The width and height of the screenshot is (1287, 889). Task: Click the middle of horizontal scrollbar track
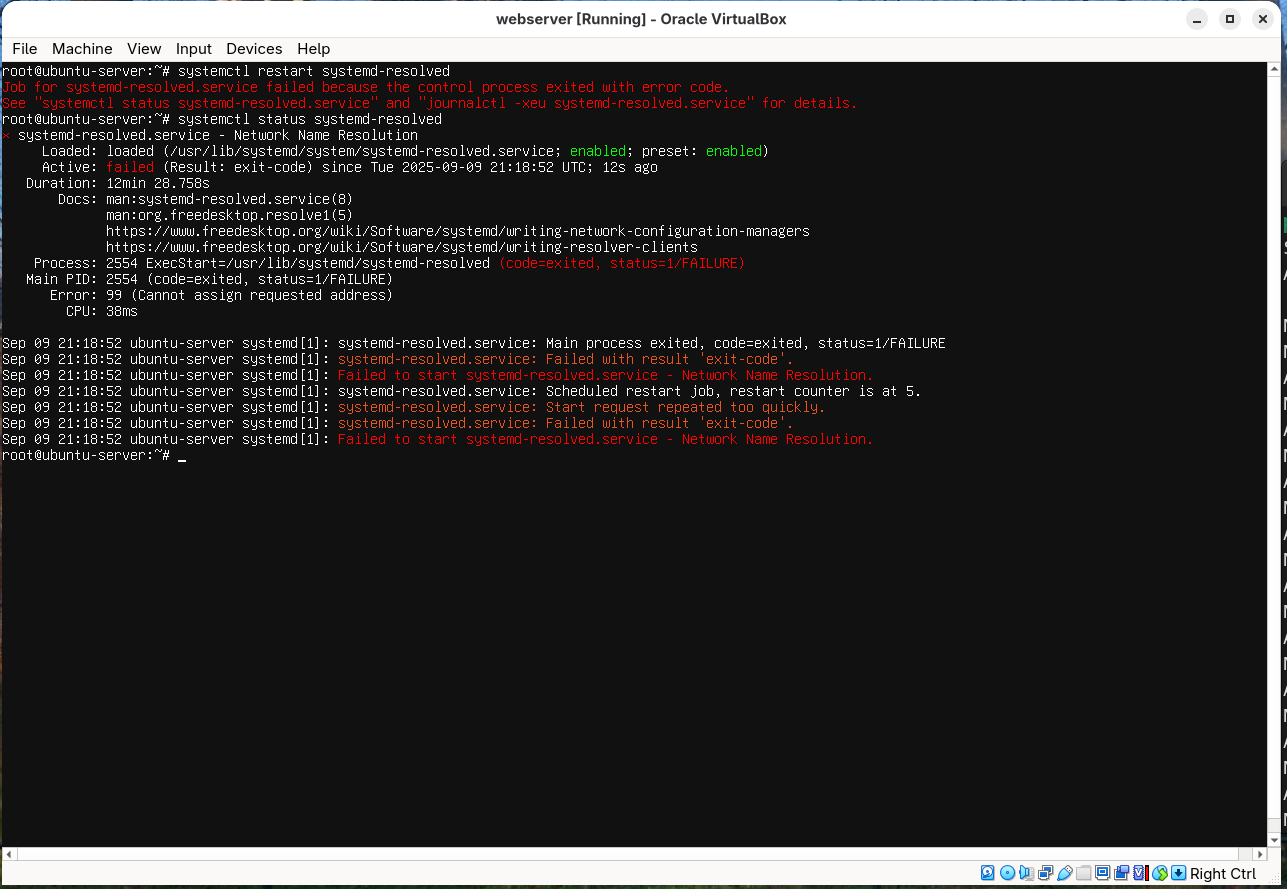click(634, 855)
